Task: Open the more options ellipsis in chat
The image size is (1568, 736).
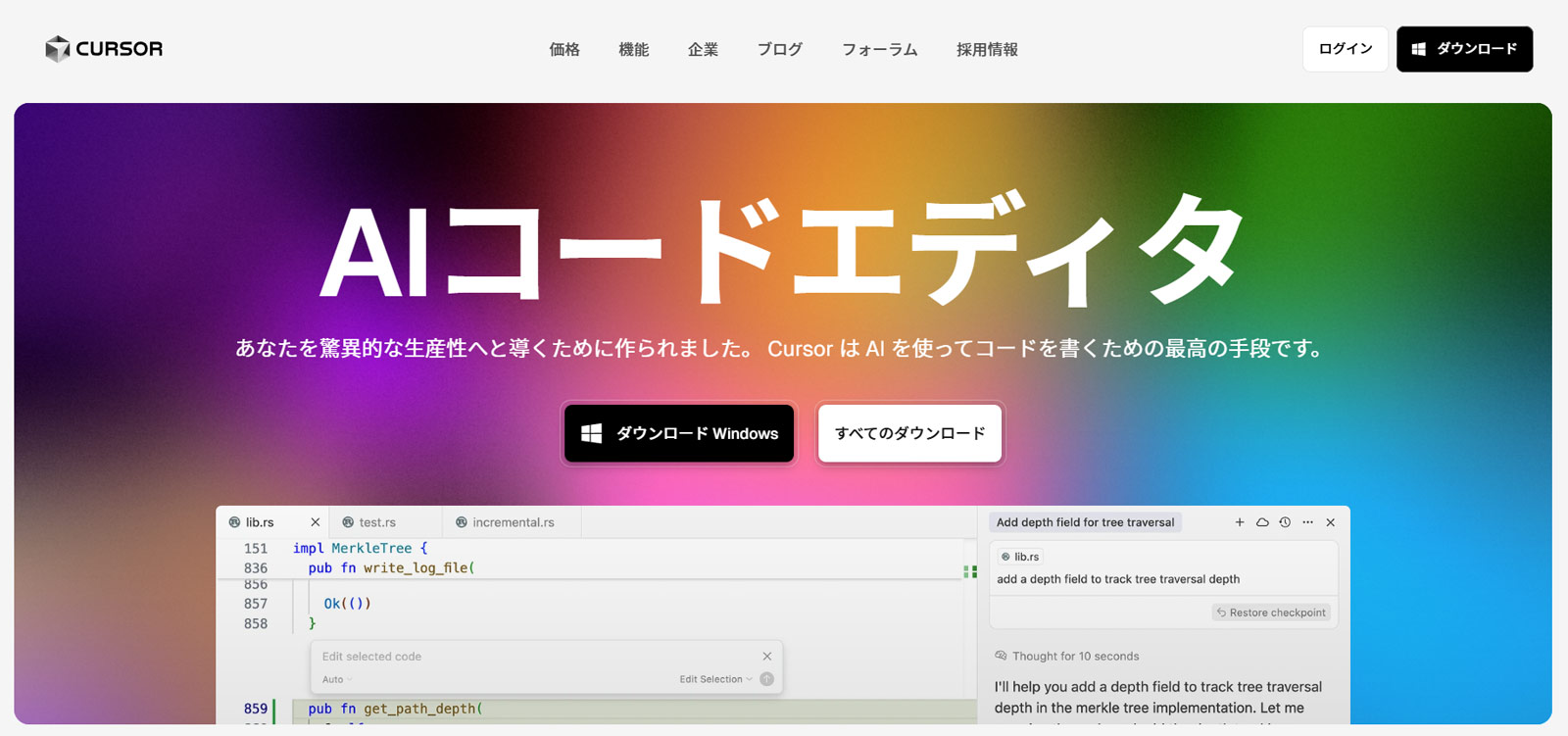Action: point(1307,522)
